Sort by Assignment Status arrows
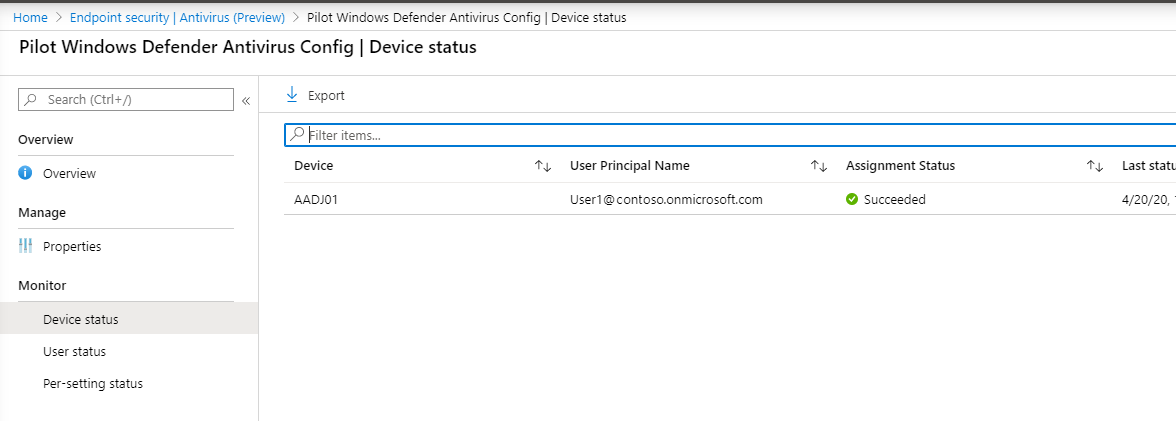This screenshot has width=1176, height=421. pos(1095,166)
